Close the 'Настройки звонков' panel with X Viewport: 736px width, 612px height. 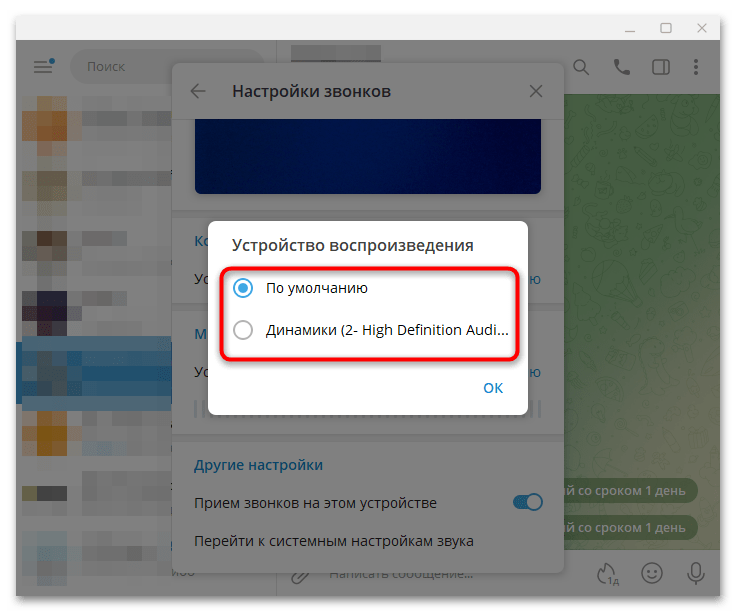[x=536, y=91]
